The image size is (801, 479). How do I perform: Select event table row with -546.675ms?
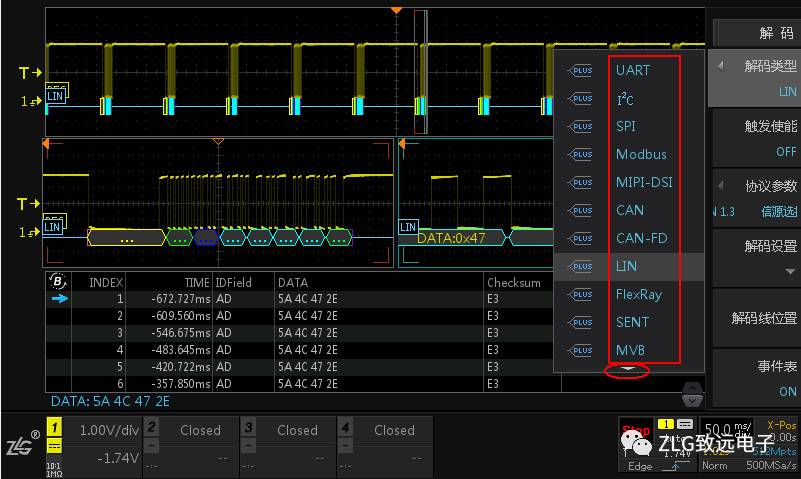302,333
